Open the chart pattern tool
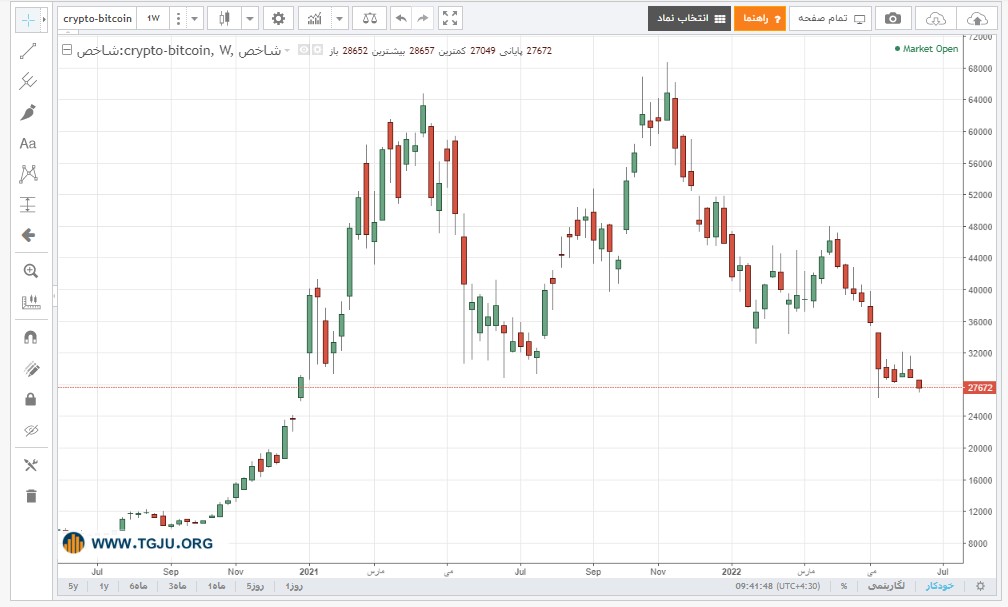This screenshot has width=1008, height=607. coord(28,174)
